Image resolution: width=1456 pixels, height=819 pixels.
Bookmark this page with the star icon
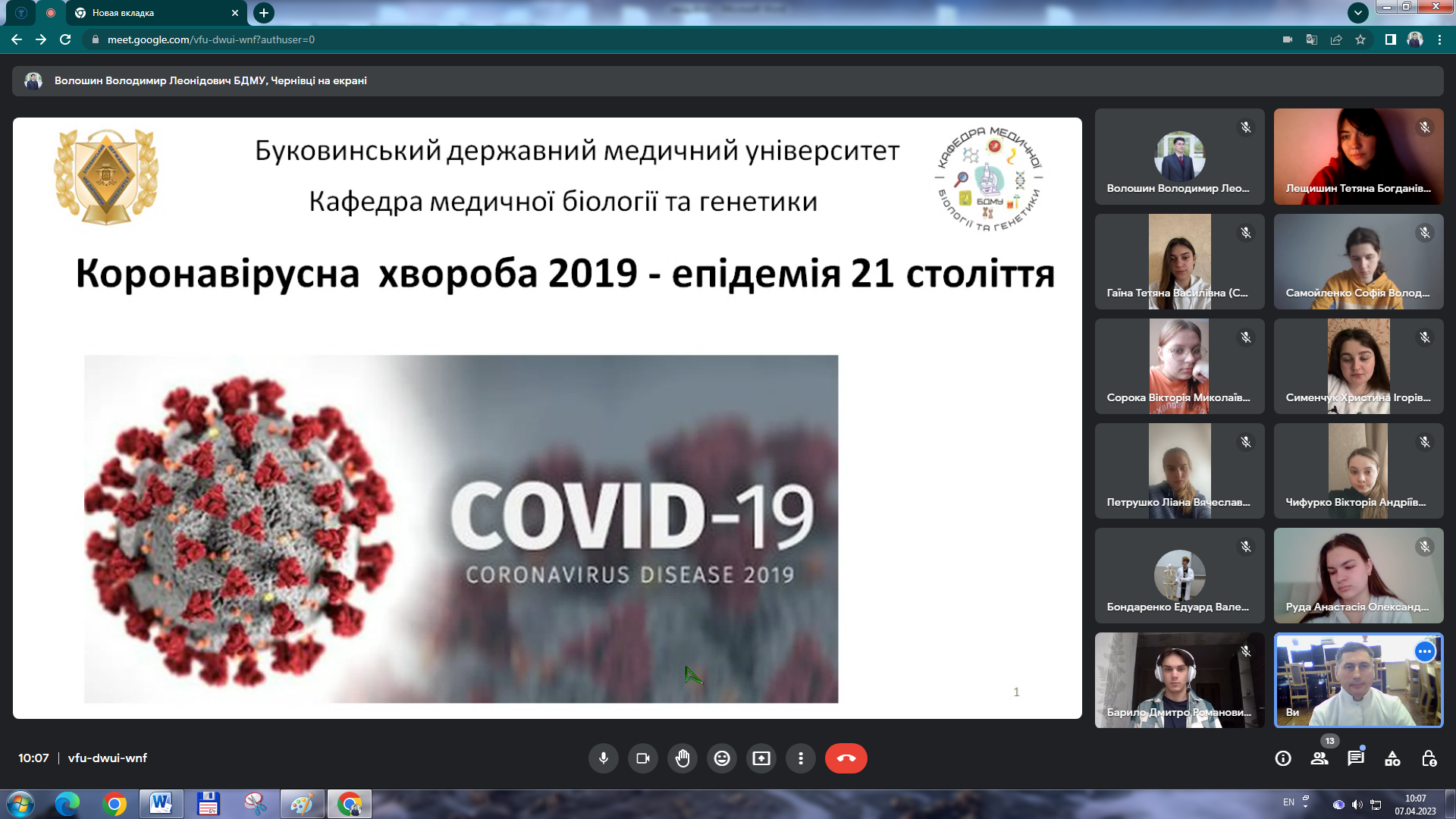[1360, 39]
